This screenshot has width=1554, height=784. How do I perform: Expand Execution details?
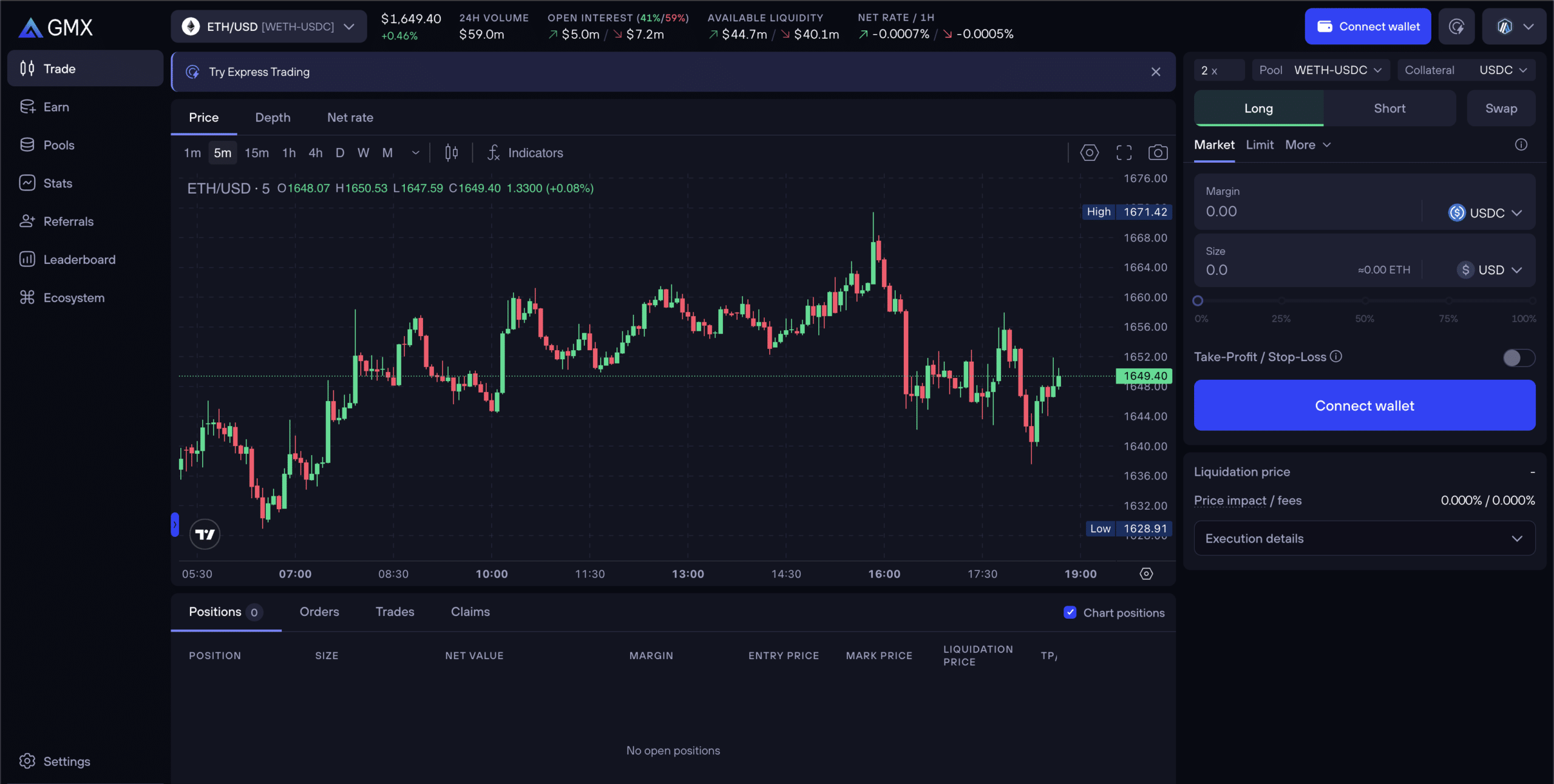(1364, 538)
